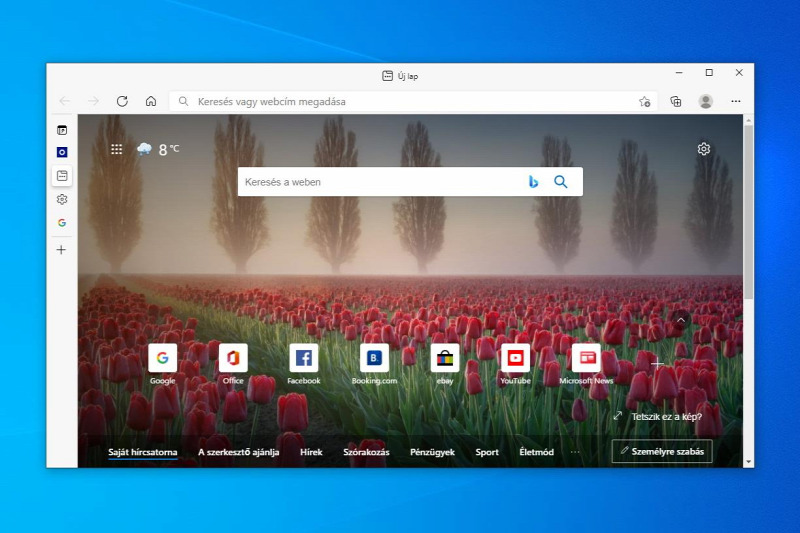The width and height of the screenshot is (800, 533).
Task: Open the 'Életmód' tab
Action: [536, 452]
